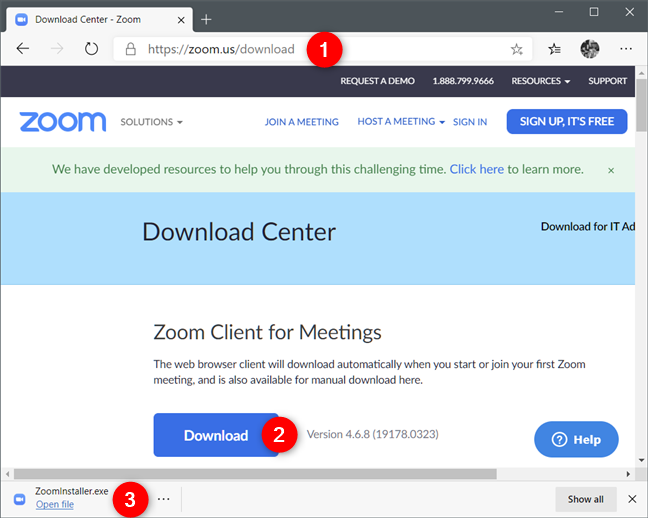Viewport: 648px width, 518px height.
Task: Minimize the browser window
Action: coord(559,12)
